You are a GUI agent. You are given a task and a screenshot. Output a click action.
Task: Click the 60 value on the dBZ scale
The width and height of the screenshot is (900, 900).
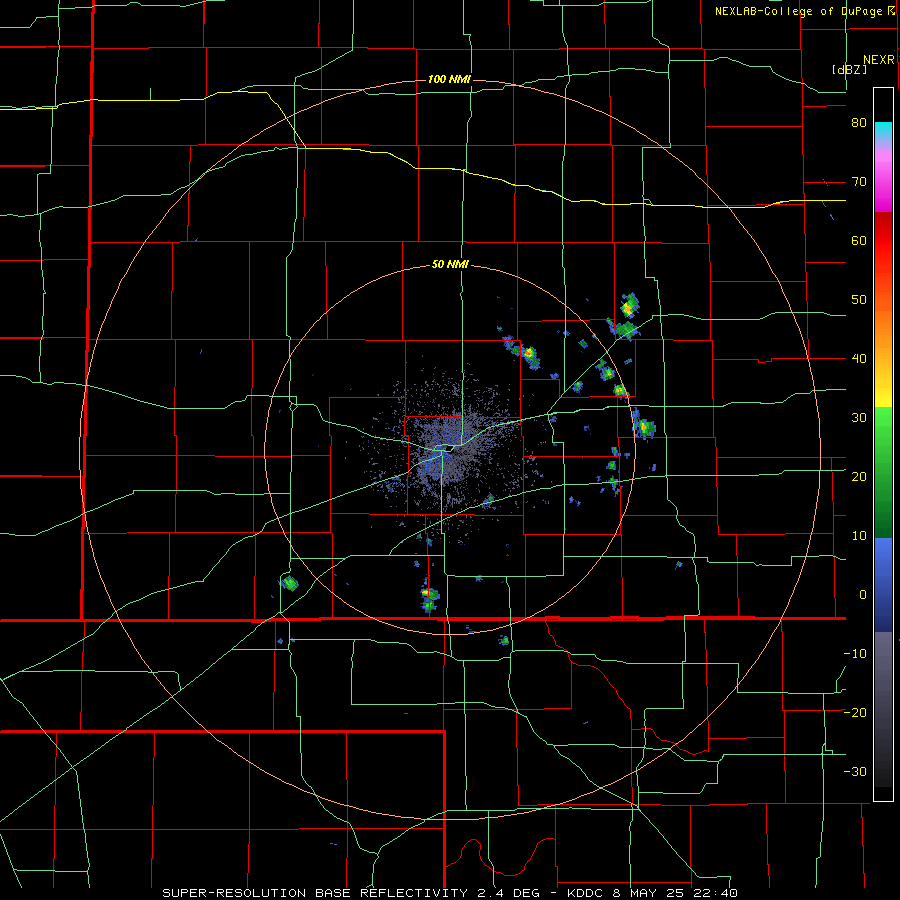pos(859,240)
